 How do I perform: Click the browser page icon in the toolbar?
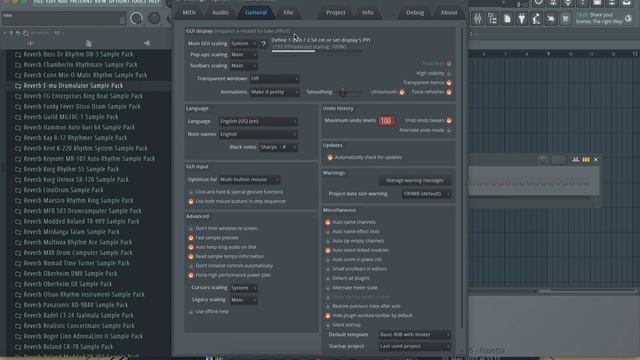click(507, 18)
